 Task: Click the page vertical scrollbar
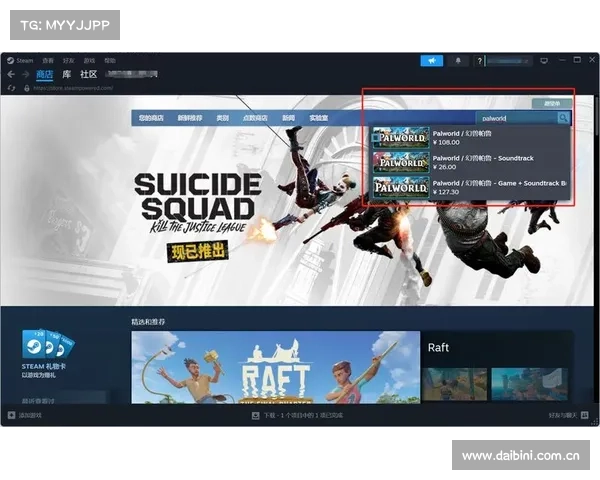pos(597,115)
